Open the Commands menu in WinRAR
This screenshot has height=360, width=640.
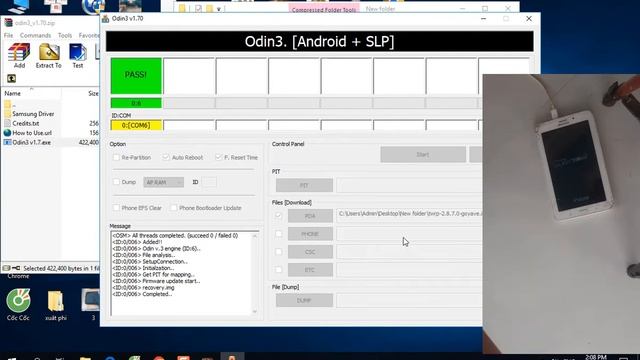coord(36,36)
